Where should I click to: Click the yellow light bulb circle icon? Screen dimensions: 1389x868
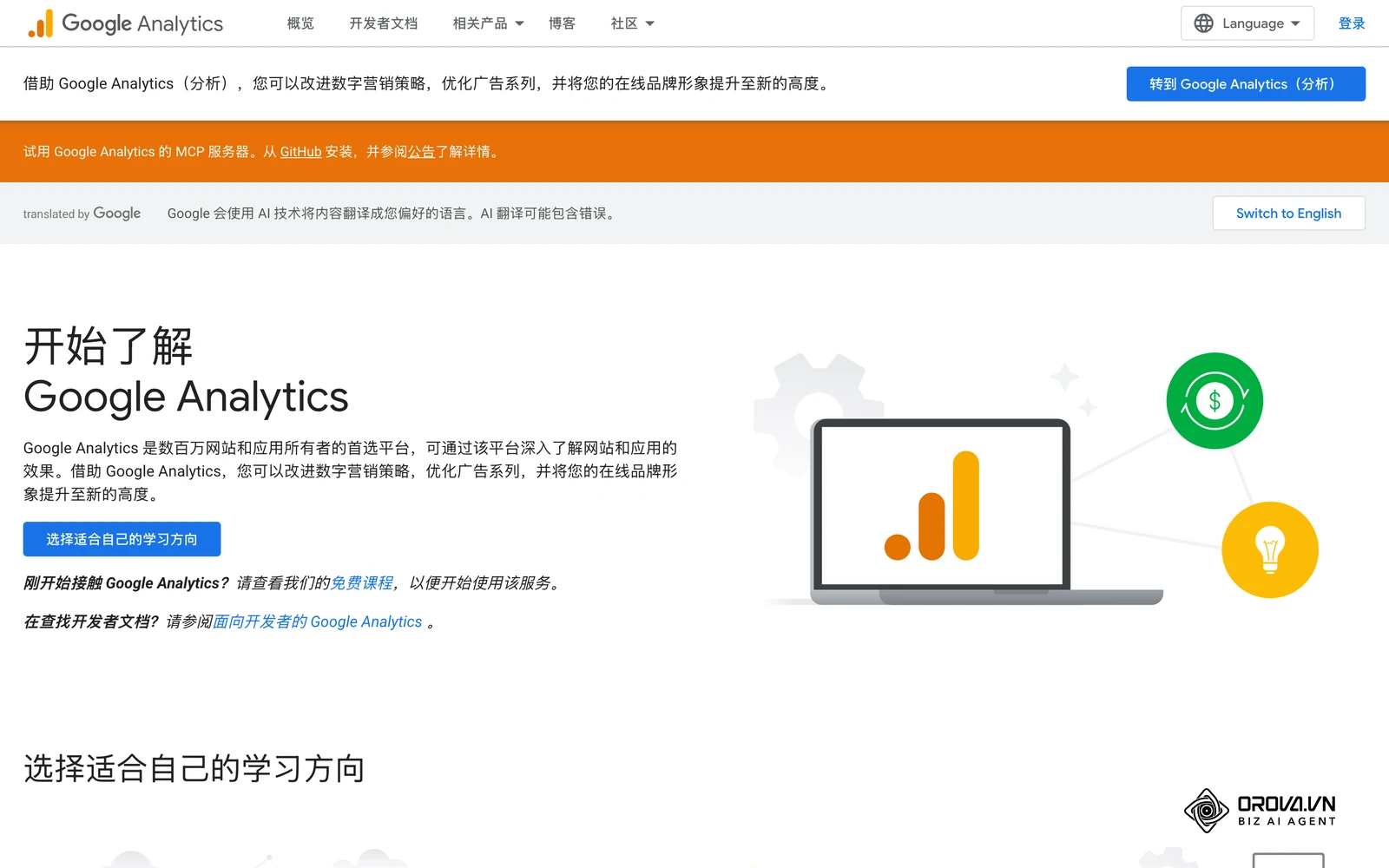point(1270,549)
